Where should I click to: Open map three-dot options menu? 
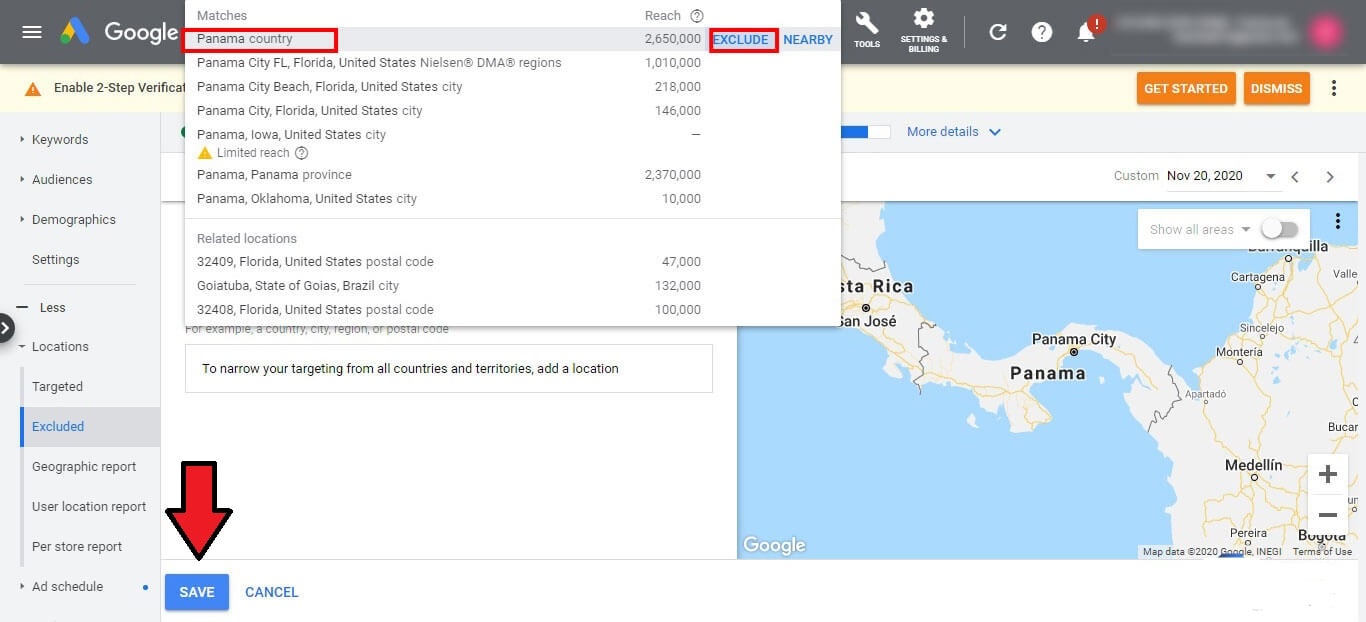coord(1338,221)
